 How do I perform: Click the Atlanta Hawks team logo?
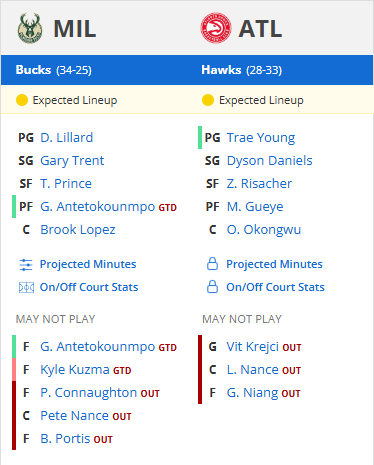click(216, 28)
